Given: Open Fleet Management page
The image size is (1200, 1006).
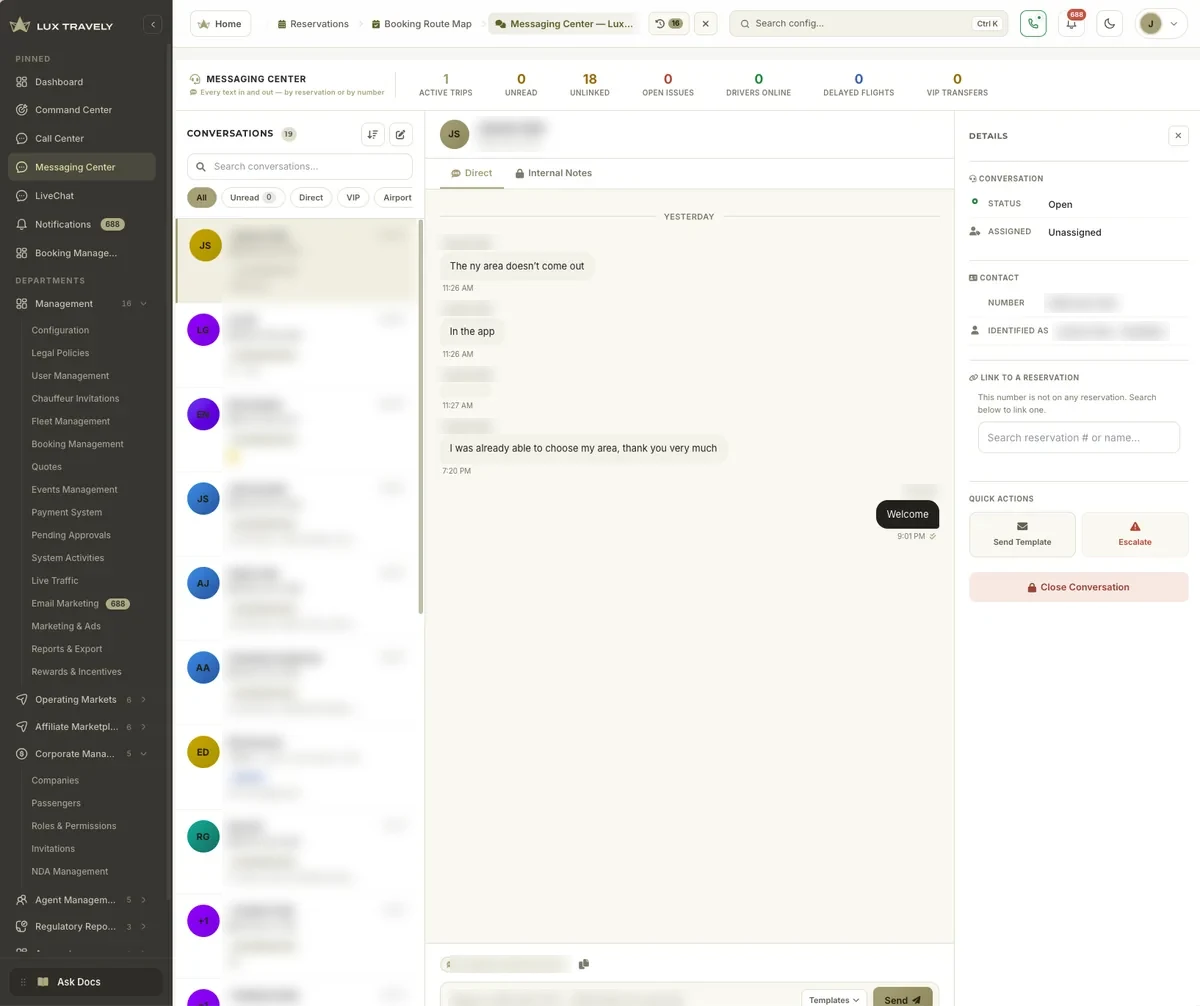Looking at the screenshot, I should (x=70, y=421).
